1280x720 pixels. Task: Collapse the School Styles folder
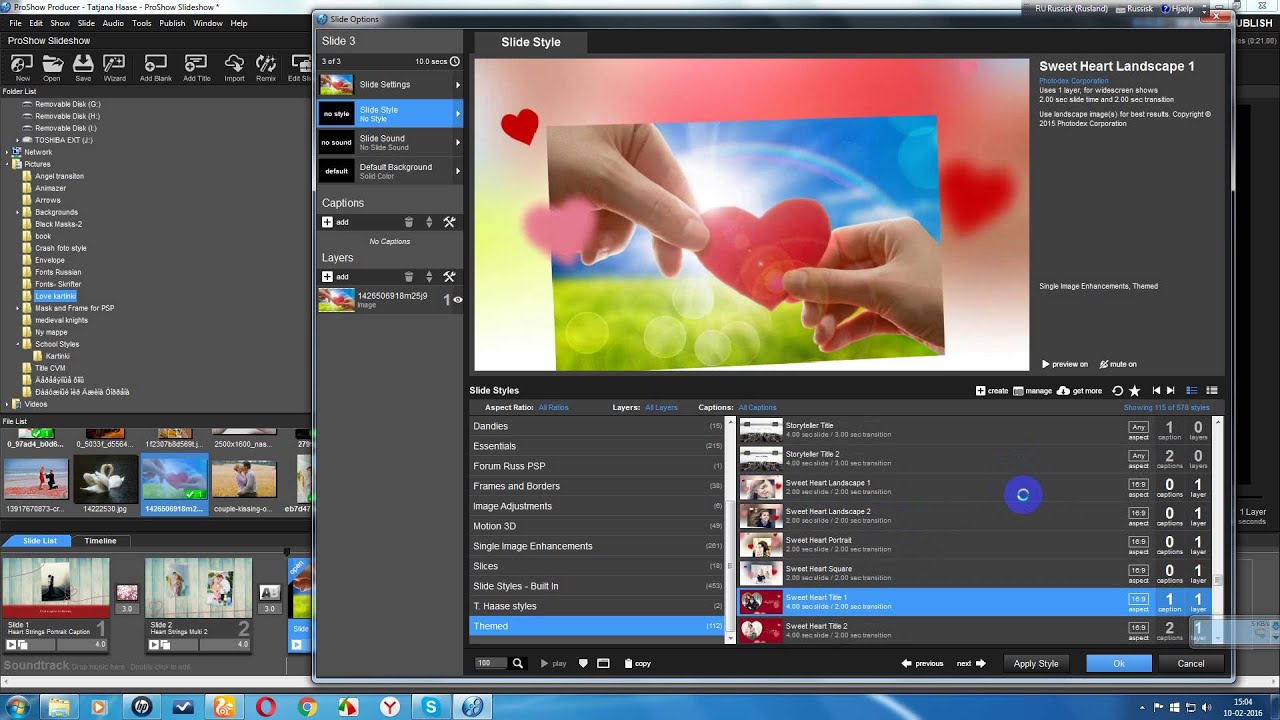coord(18,344)
